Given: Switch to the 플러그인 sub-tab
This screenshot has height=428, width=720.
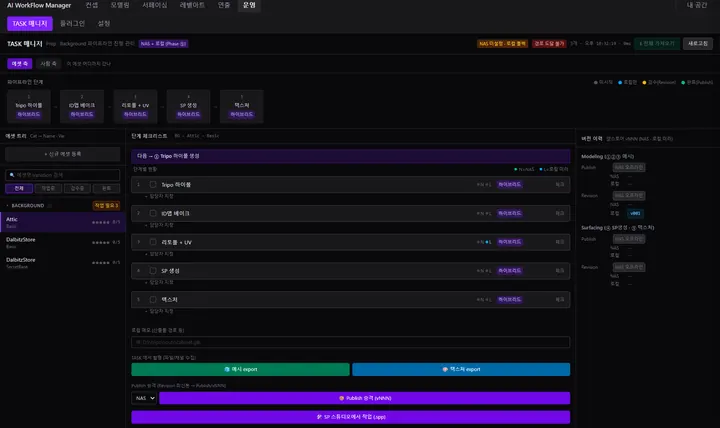Looking at the screenshot, I should pyautogui.click(x=73, y=23).
